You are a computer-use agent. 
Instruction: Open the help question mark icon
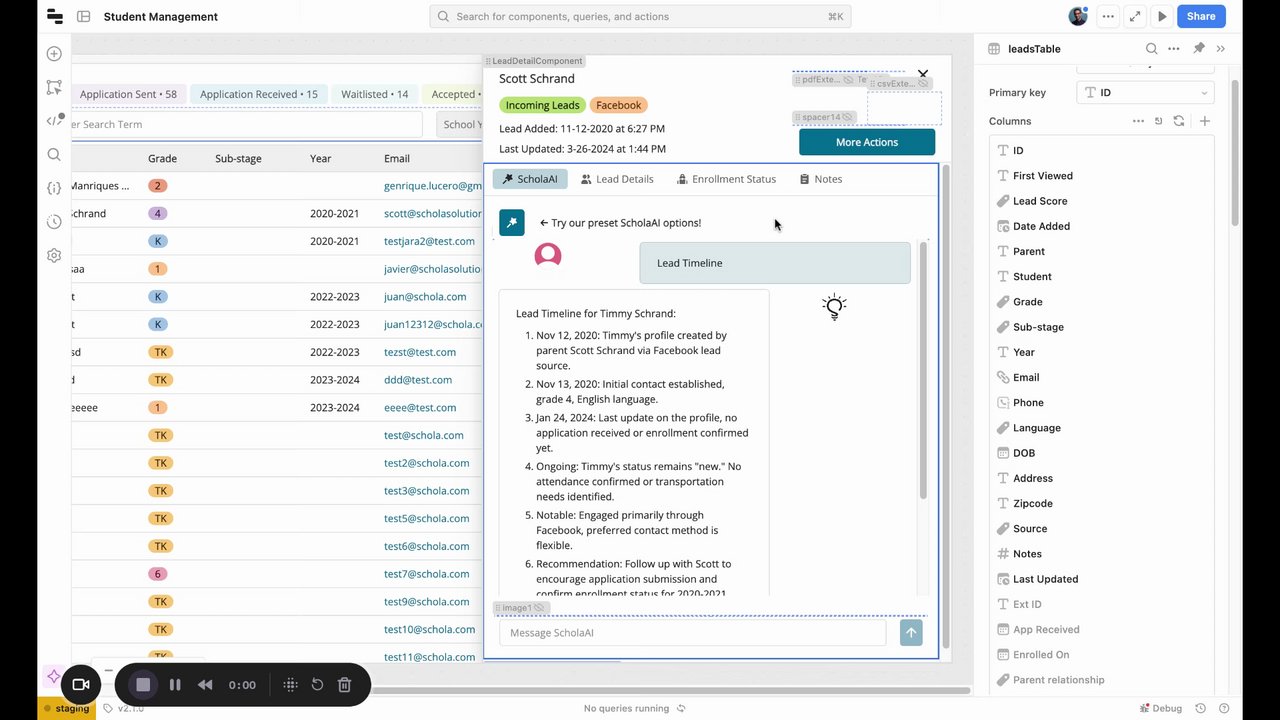pos(1223,708)
